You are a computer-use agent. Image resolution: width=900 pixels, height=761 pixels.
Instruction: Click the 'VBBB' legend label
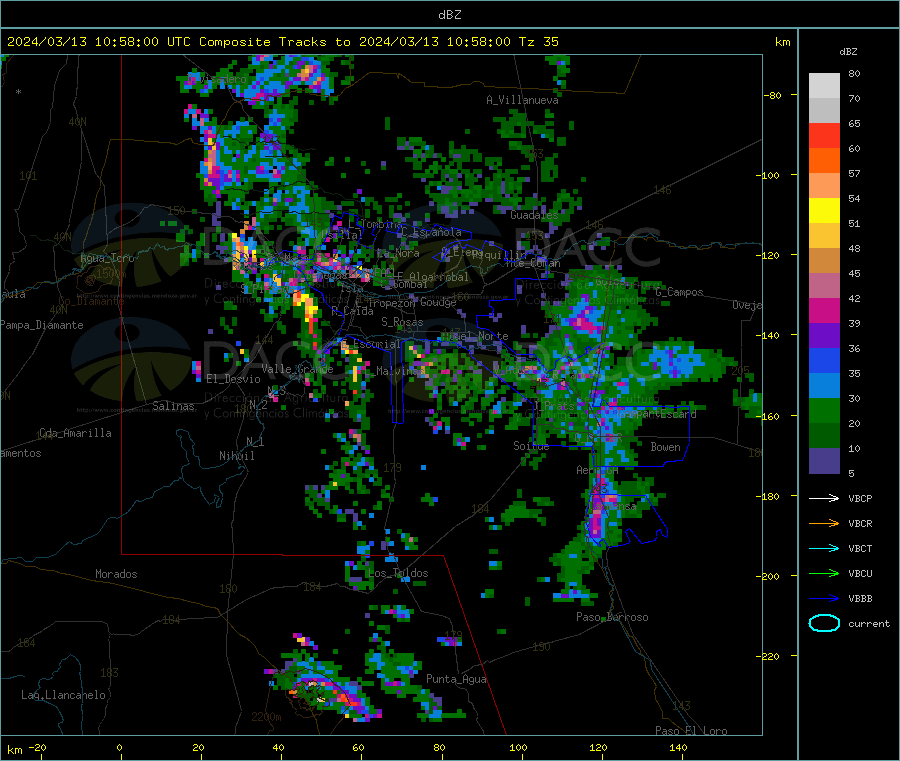point(860,599)
